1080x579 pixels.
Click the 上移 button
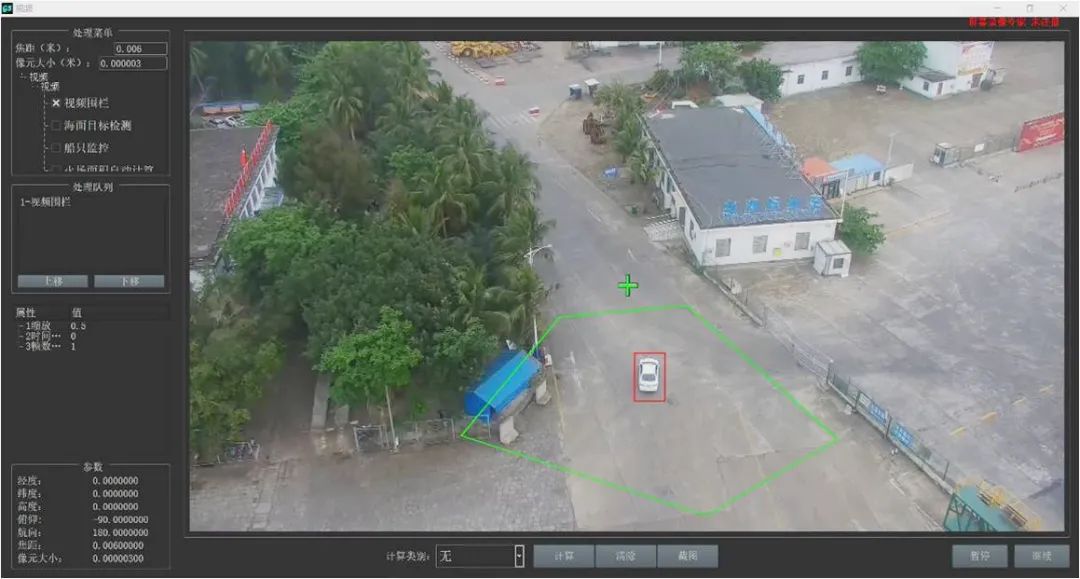[52, 281]
